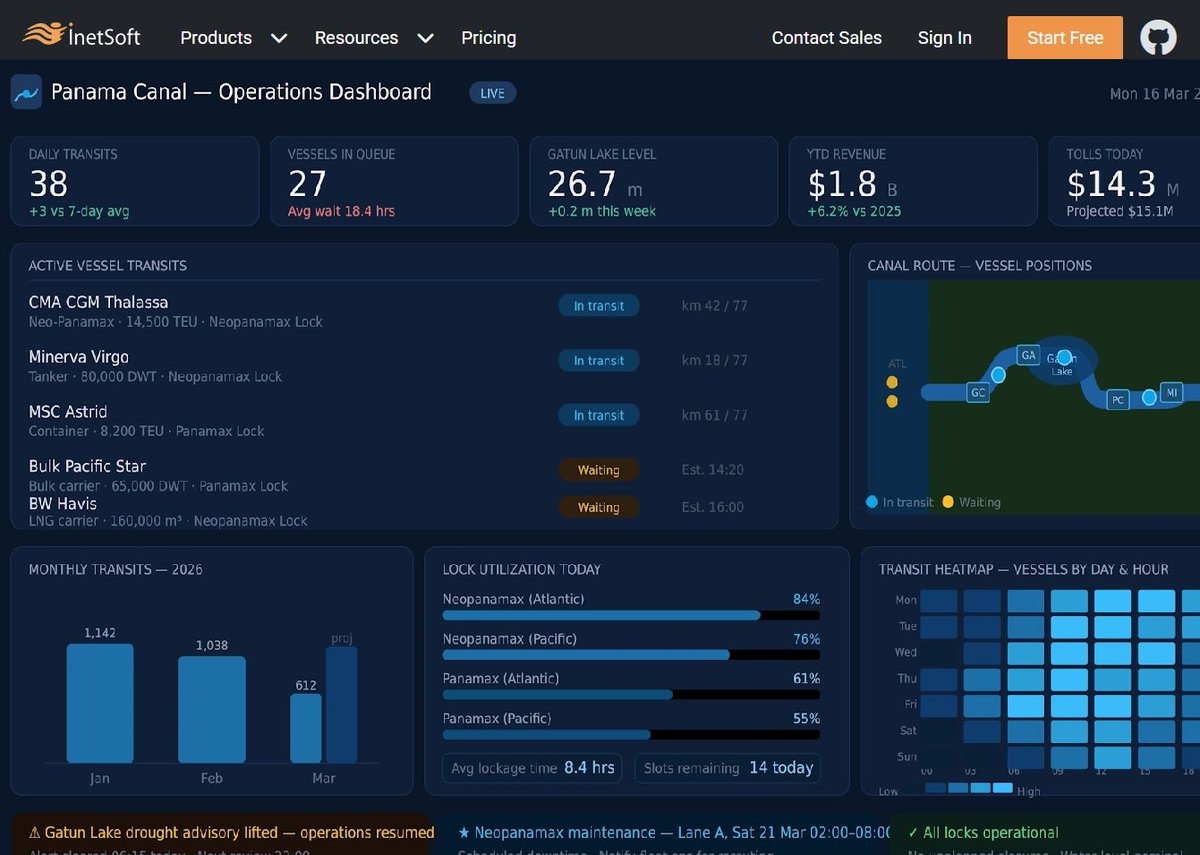Click the InetSoft logo

[x=81, y=37]
